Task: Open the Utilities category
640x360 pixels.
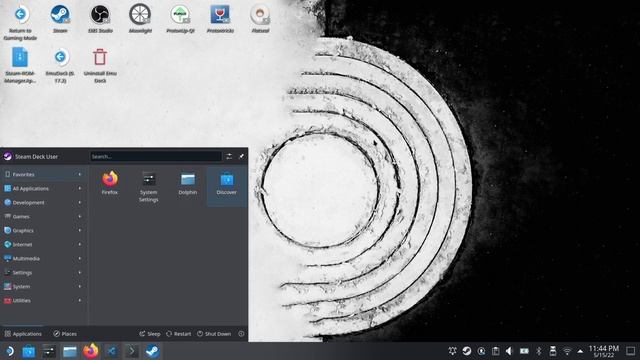Action: pos(43,301)
